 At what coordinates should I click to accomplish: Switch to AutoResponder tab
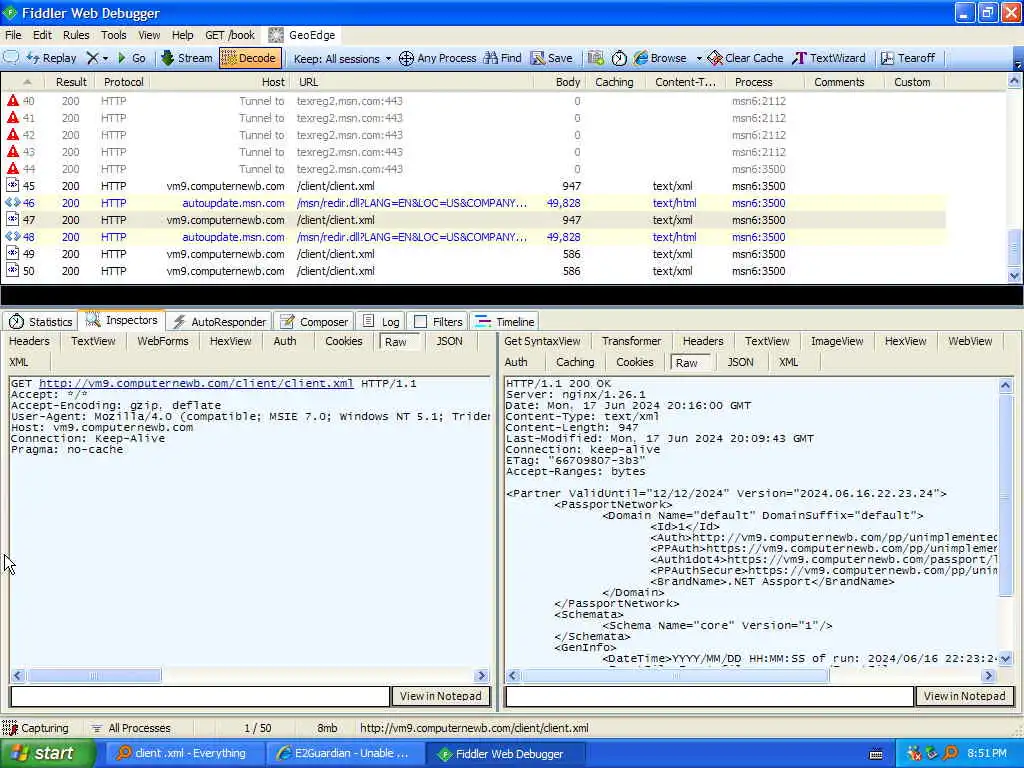[219, 321]
